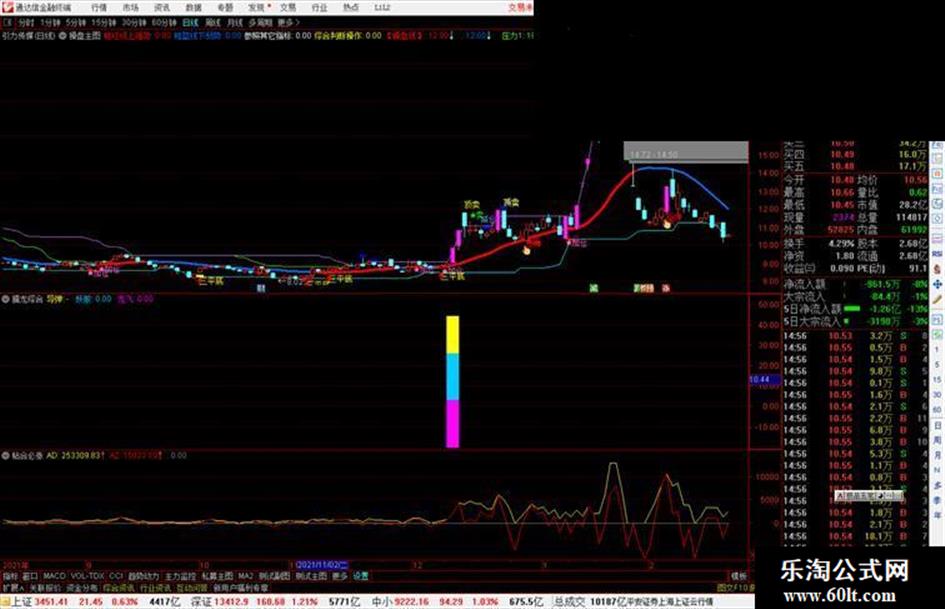
Task: Click the yellow segment of indicator bar
Action: [x=453, y=335]
